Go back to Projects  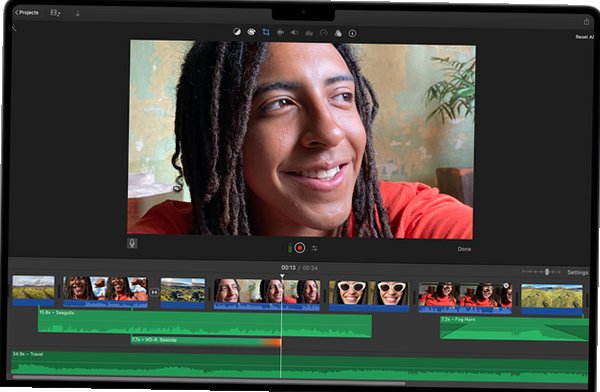point(26,13)
